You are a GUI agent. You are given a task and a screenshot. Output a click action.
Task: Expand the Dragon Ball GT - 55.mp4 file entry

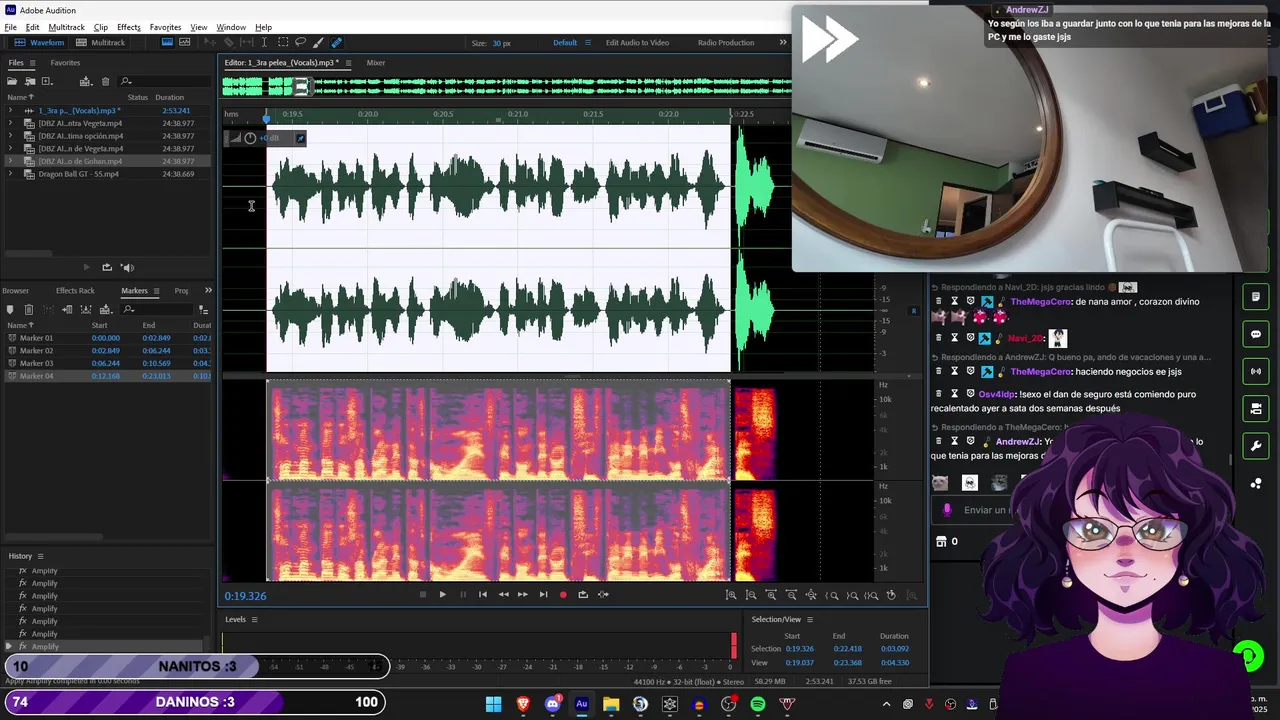click(x=11, y=174)
